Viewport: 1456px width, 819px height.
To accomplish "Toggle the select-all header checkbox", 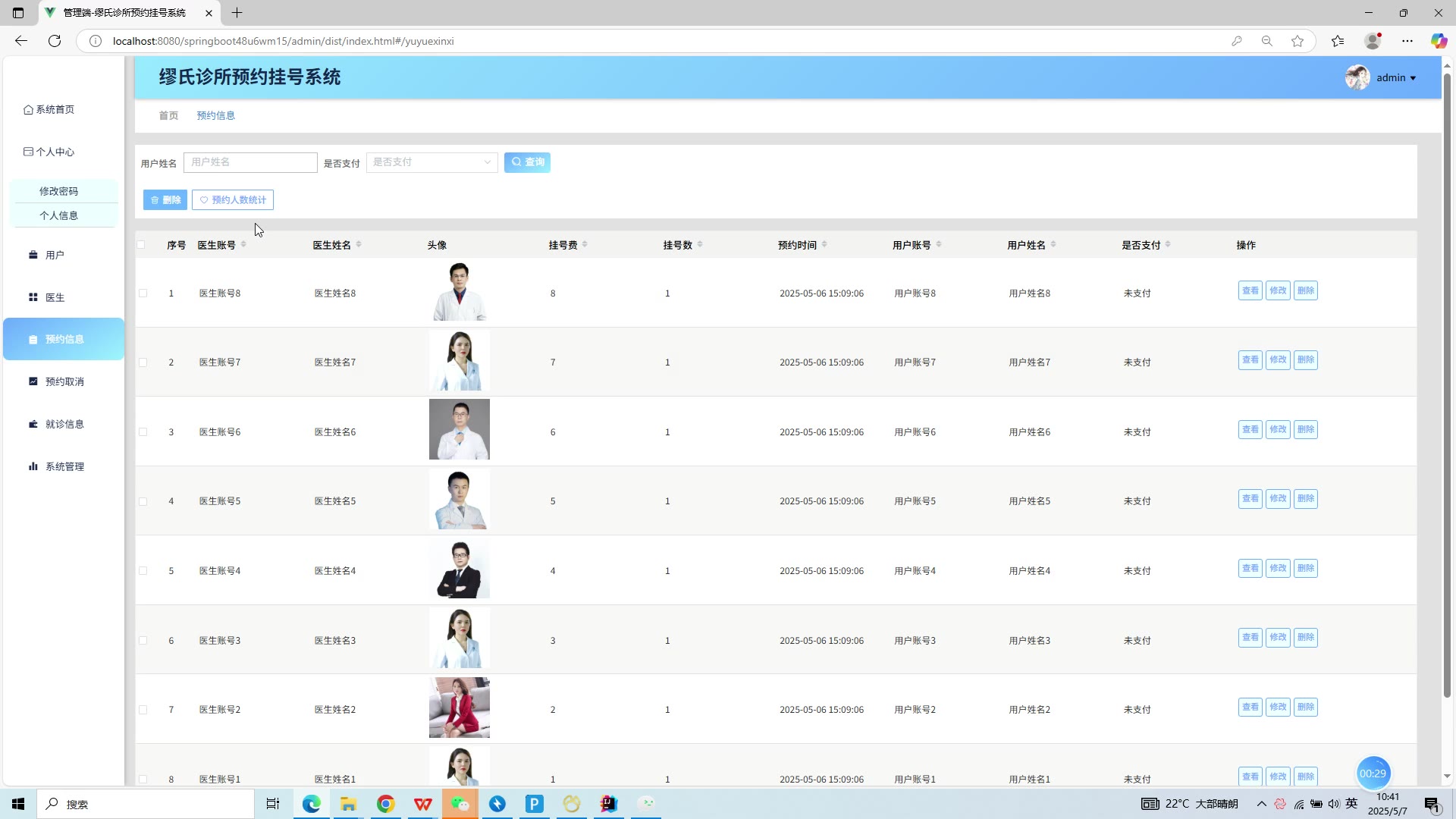I will [141, 244].
